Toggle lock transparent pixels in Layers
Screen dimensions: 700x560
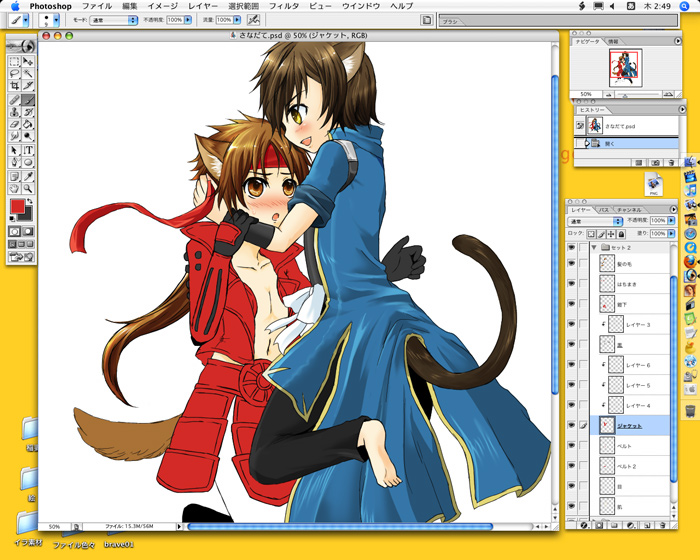[x=591, y=234]
